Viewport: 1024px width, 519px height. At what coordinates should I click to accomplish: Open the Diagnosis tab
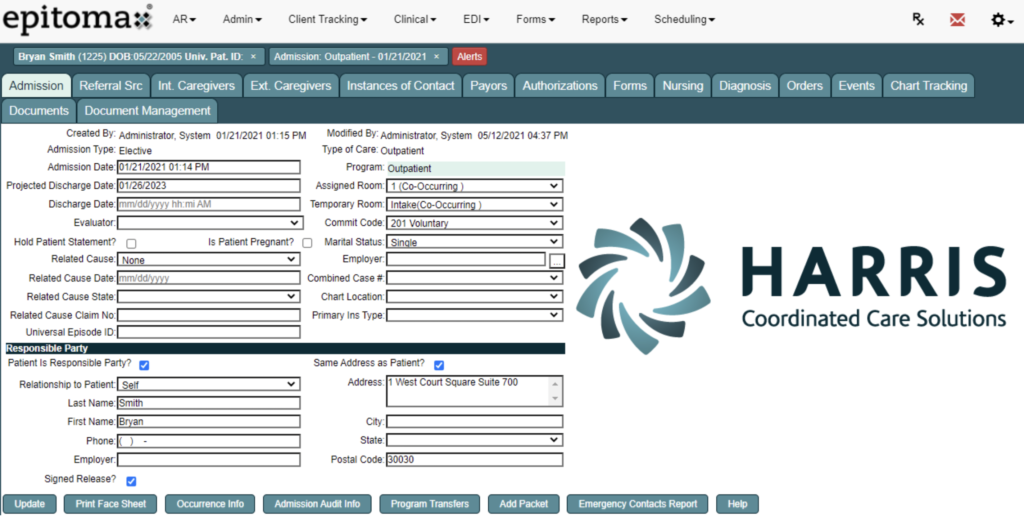coord(745,86)
